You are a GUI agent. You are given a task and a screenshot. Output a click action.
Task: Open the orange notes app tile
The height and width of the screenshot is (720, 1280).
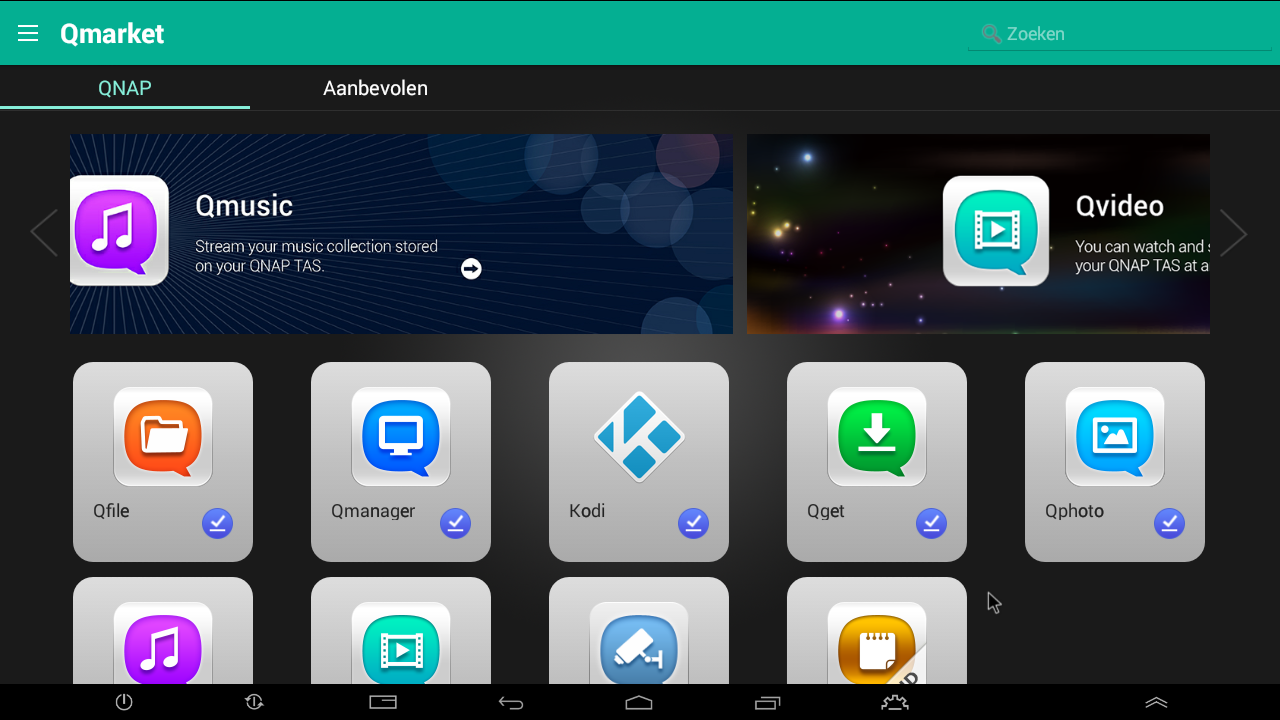click(x=877, y=631)
